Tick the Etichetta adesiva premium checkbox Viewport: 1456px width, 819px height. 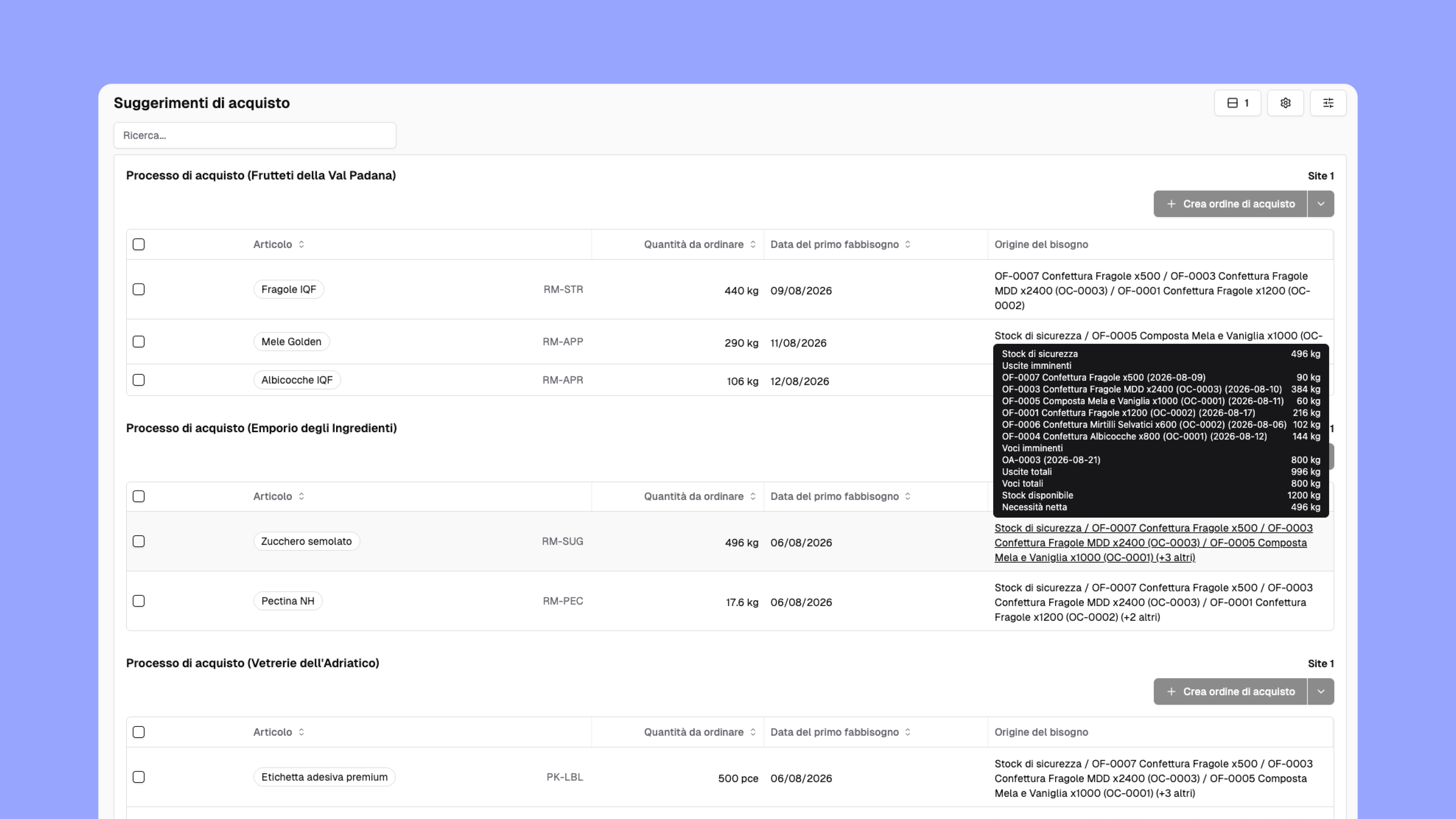pyautogui.click(x=139, y=777)
